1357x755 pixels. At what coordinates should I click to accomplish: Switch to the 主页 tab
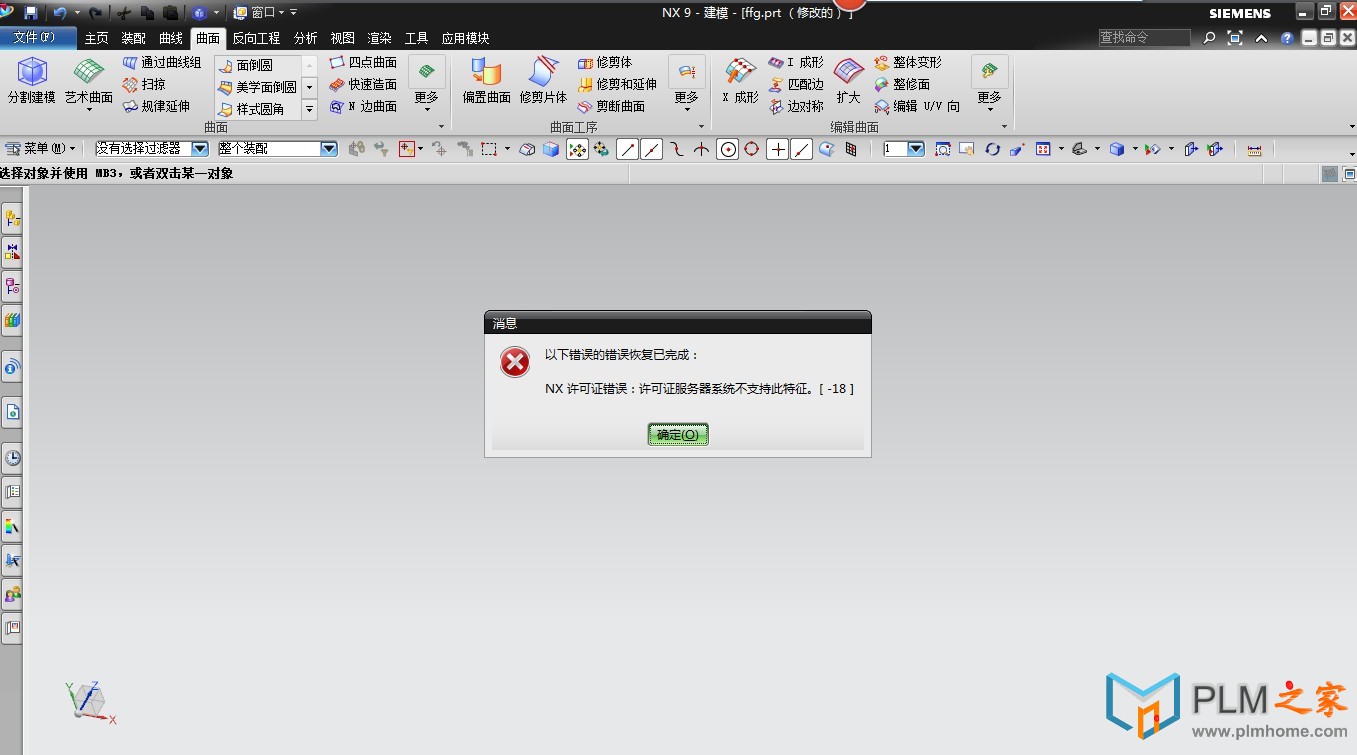coord(97,38)
